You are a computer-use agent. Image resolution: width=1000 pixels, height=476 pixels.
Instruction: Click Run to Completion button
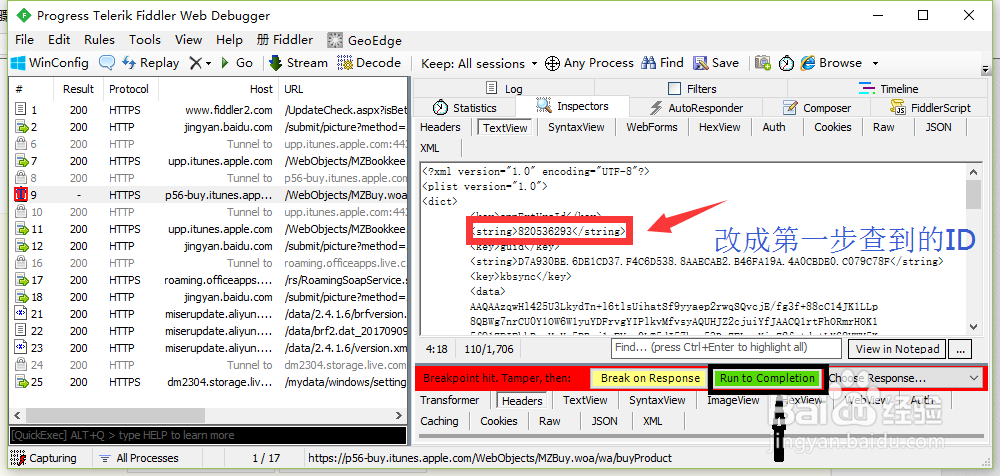pos(767,378)
